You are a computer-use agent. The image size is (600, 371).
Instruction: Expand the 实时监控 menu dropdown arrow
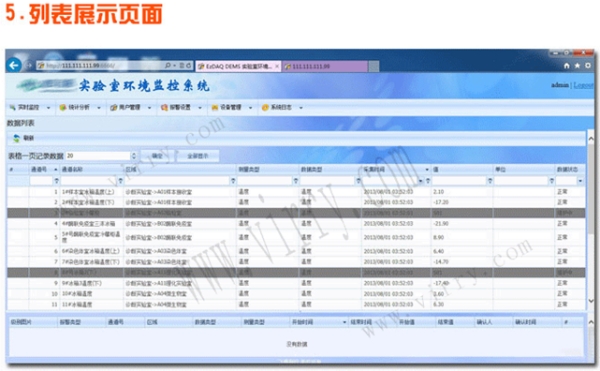49,108
